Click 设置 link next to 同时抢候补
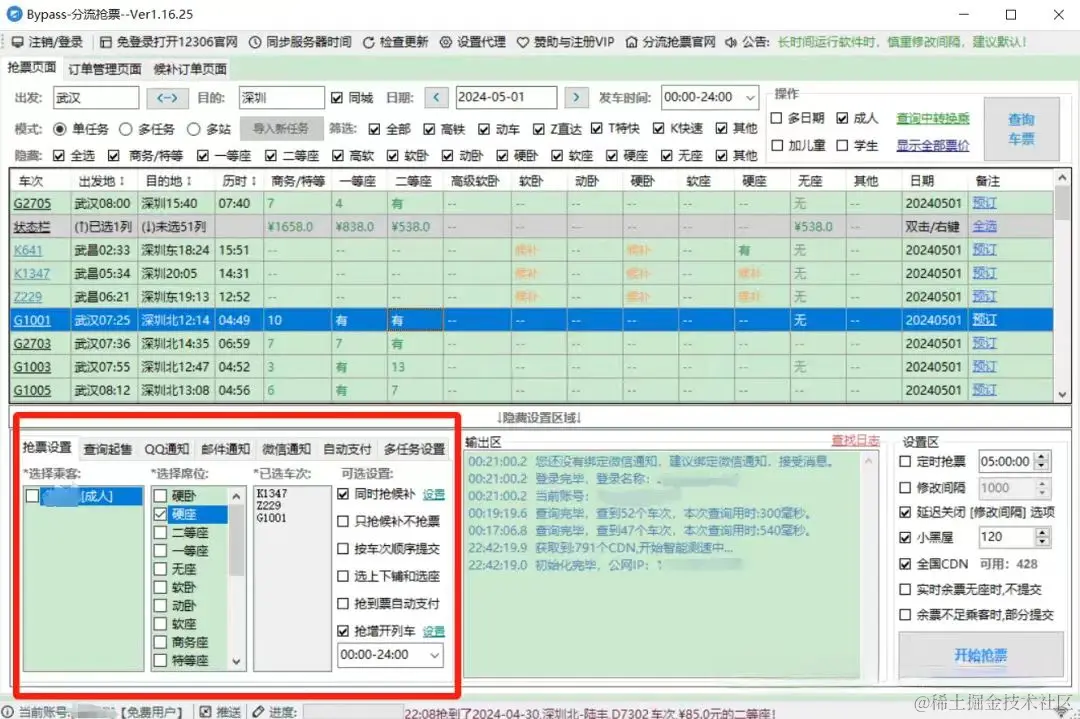This screenshot has width=1080, height=719. coord(433,494)
